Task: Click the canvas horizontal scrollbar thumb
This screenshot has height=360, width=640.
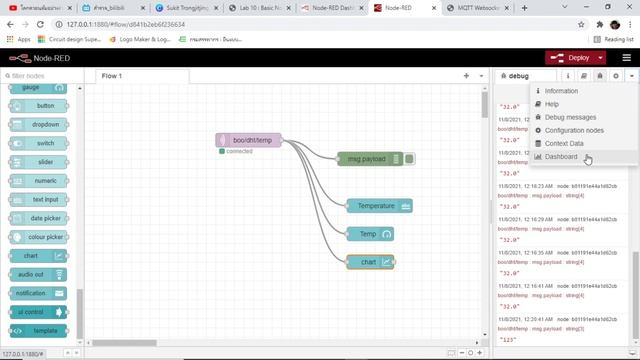Action: 124,343
